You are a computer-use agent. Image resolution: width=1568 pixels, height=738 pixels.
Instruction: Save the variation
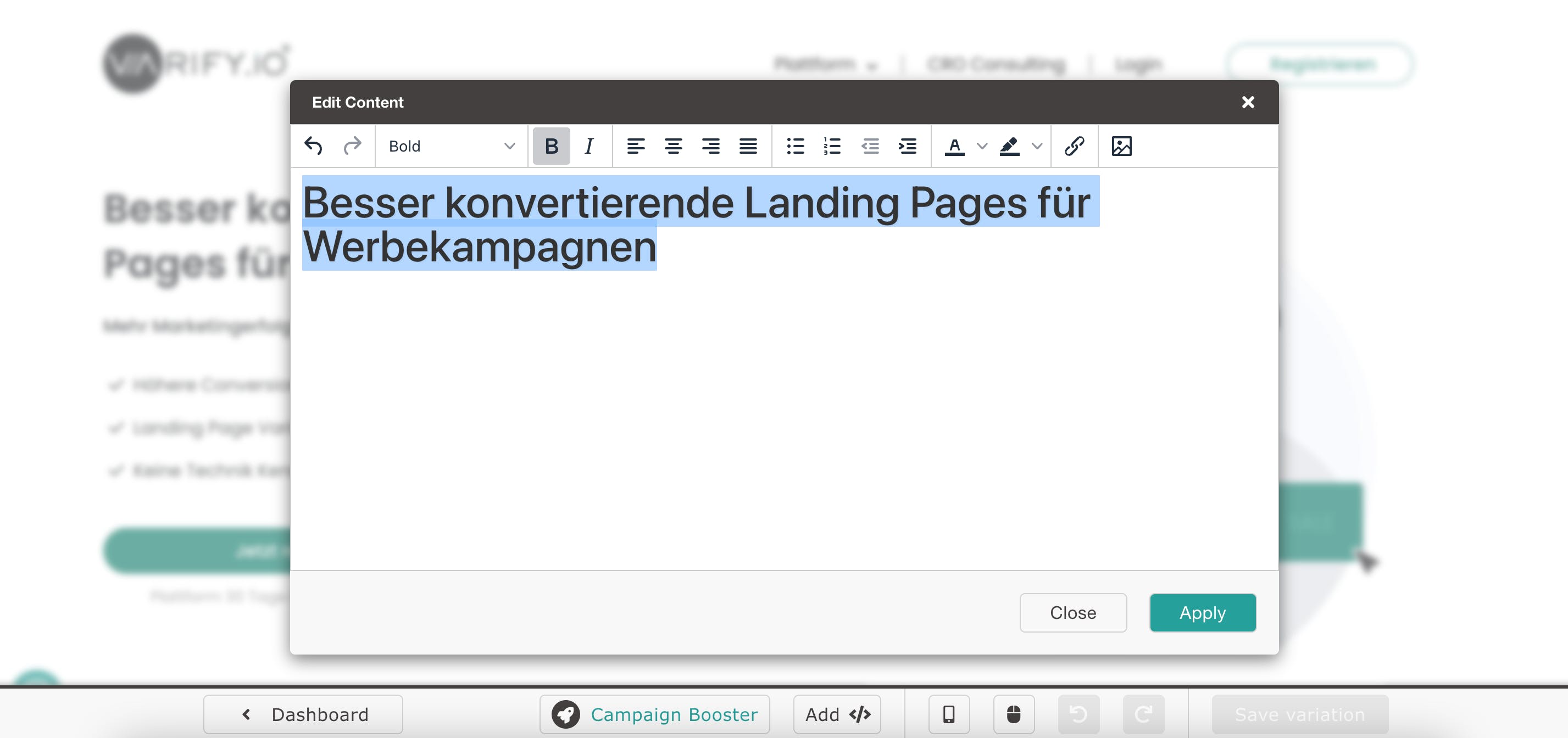(x=1299, y=714)
